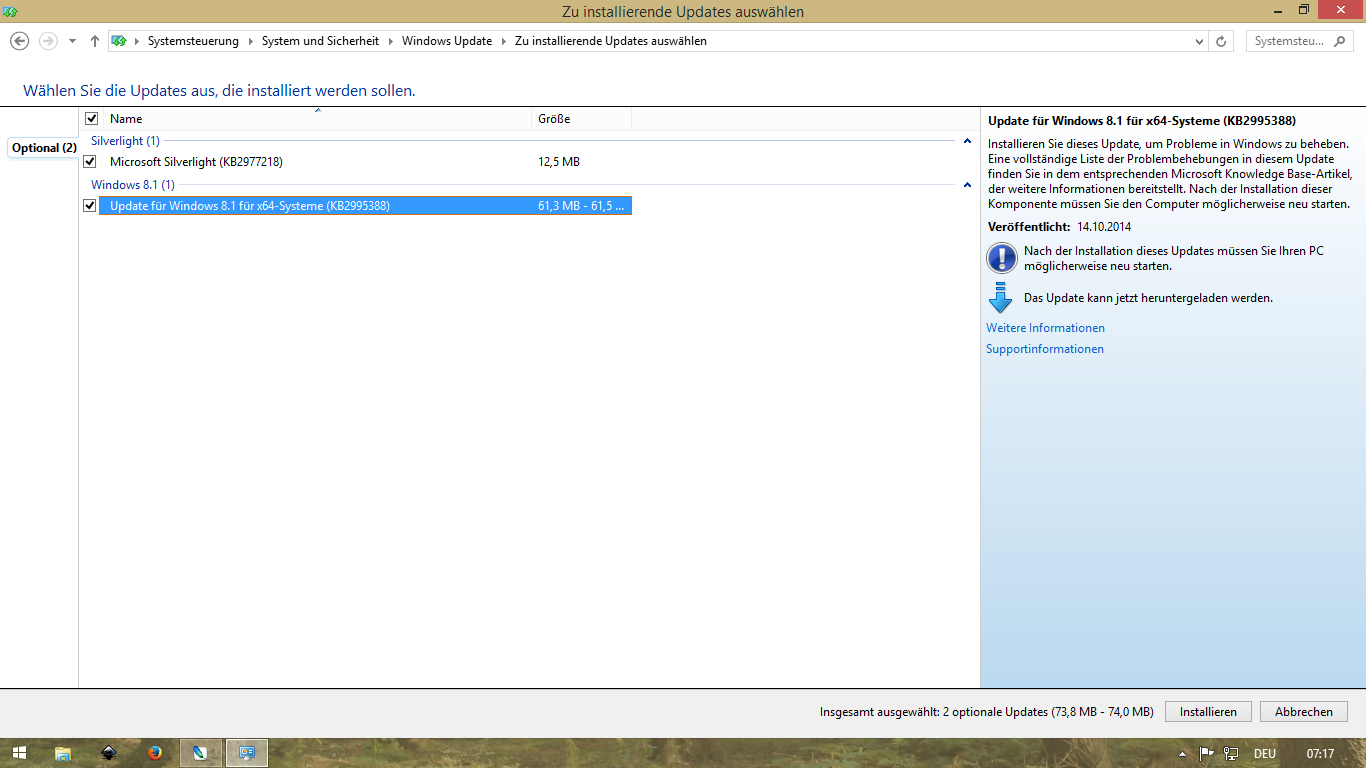Collapse the Windows 8.1 (1) group chevron
1366x768 pixels.
[967, 185]
